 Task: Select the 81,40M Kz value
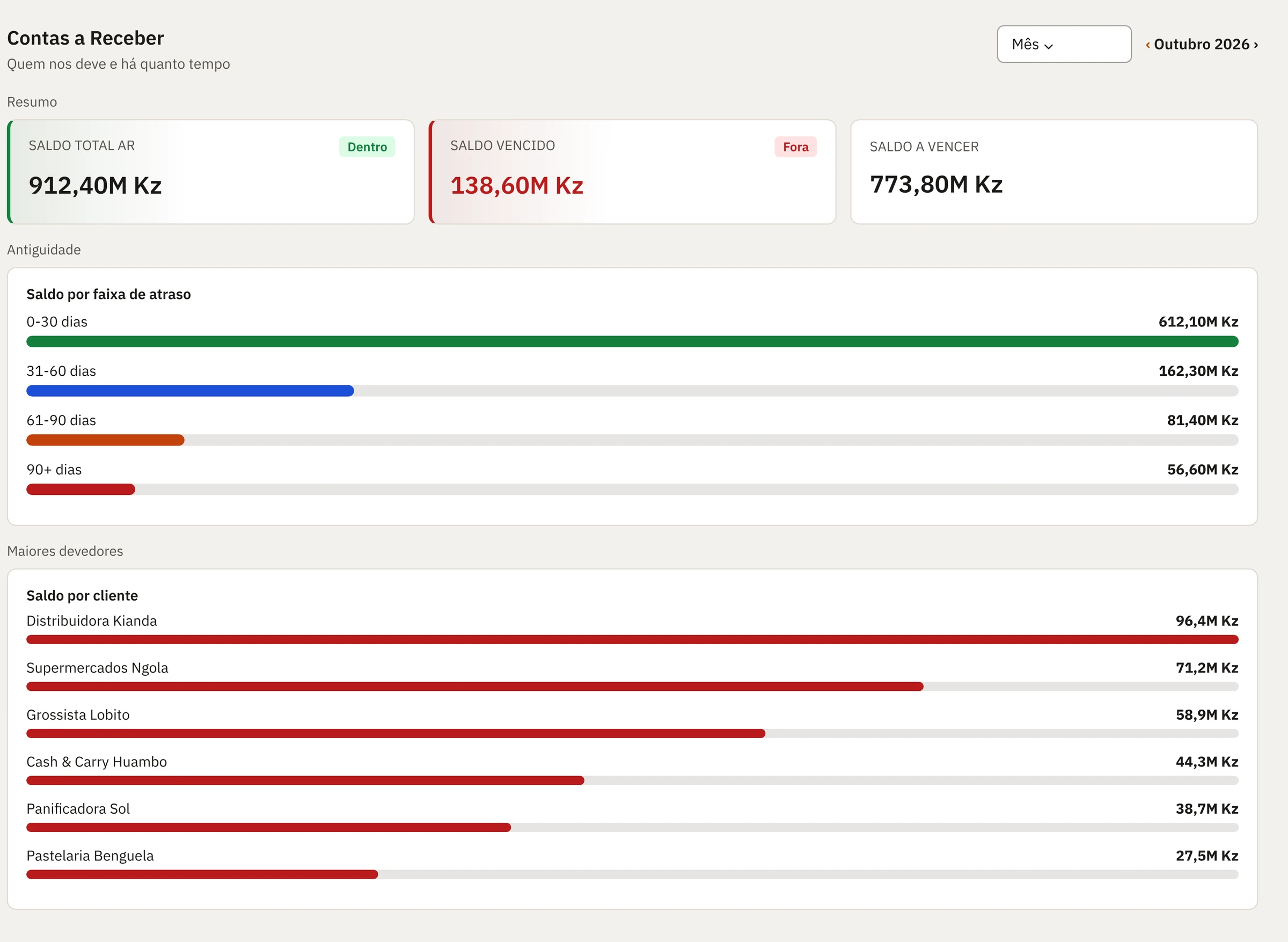coord(1203,420)
